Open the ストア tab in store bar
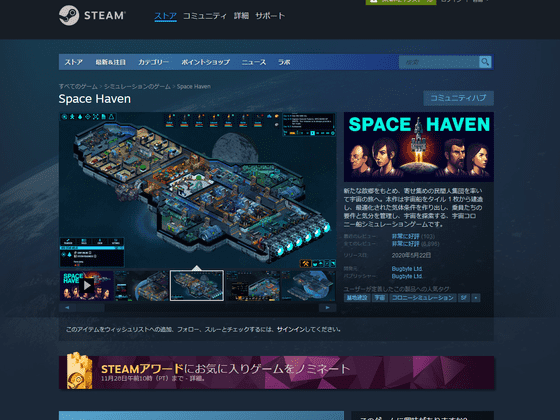This screenshot has height=420, width=560. tap(74, 62)
